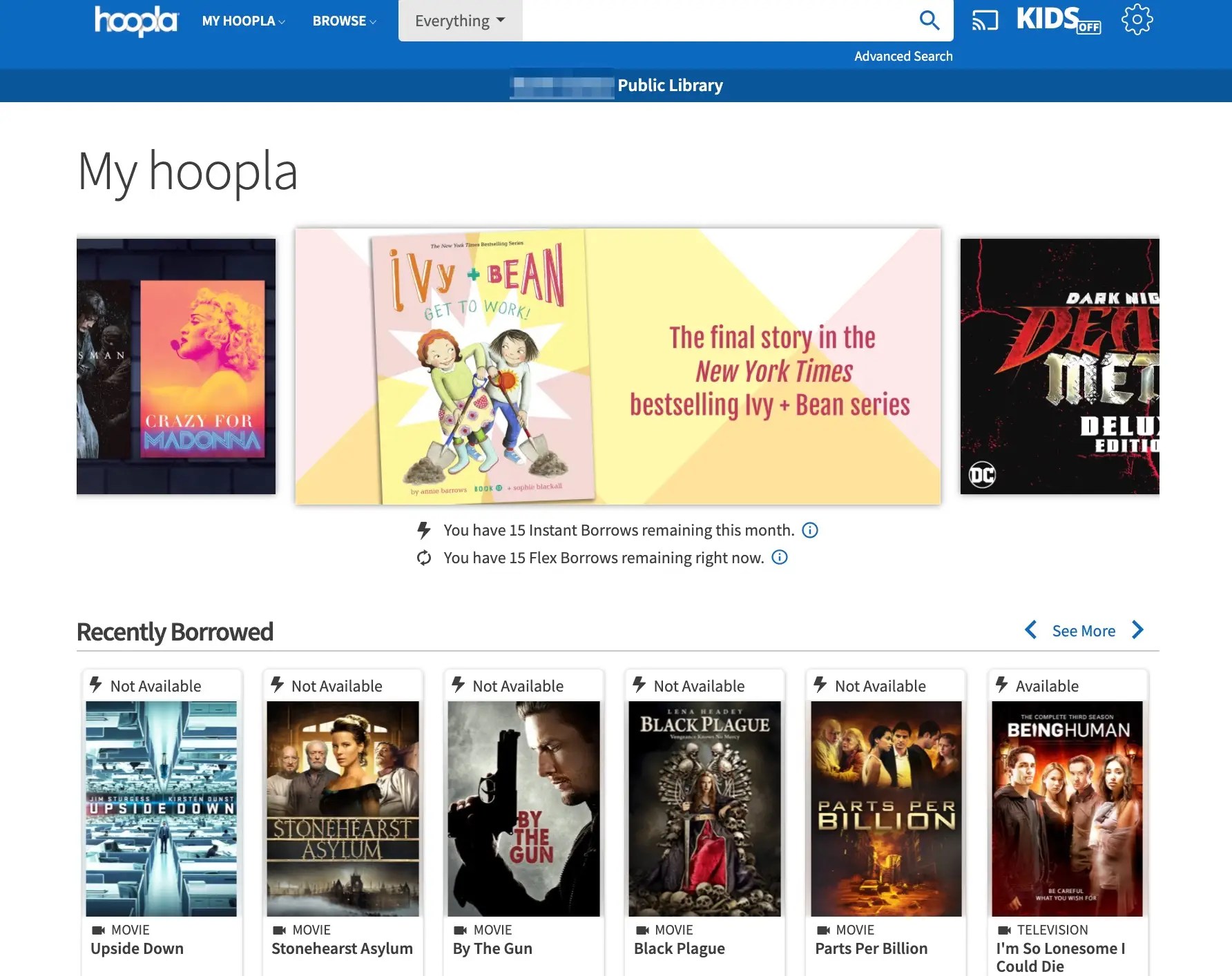Viewport: 1232px width, 976px height.
Task: Click the search magnifier icon
Action: click(x=930, y=21)
